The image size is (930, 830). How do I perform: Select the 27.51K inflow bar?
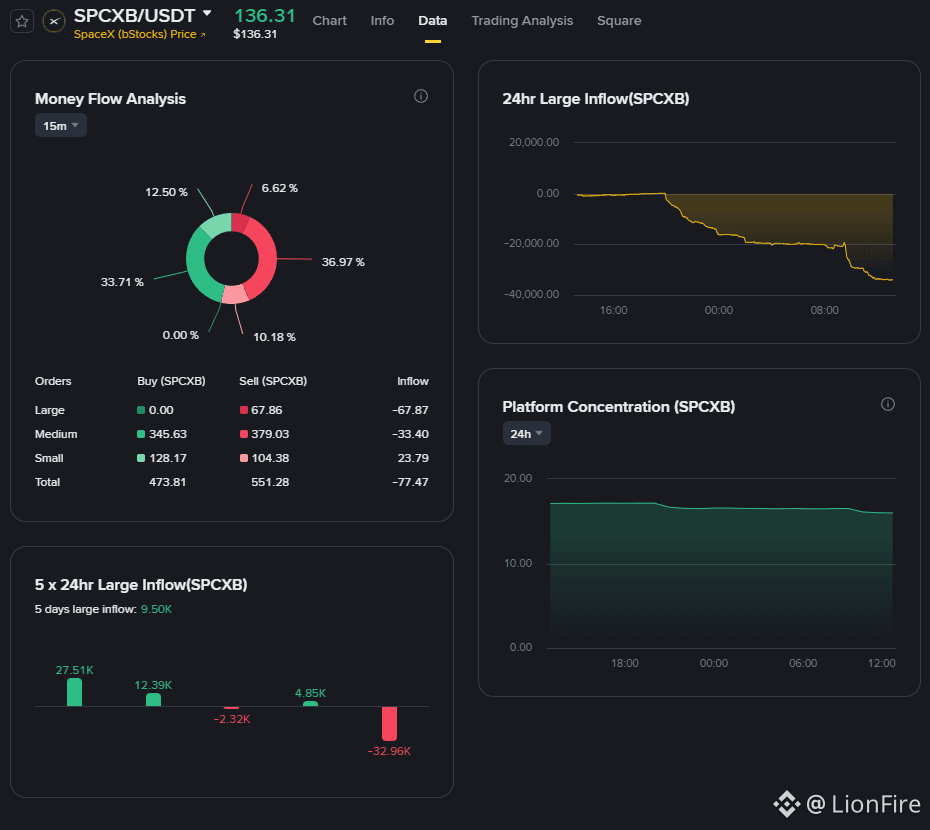pos(74,692)
